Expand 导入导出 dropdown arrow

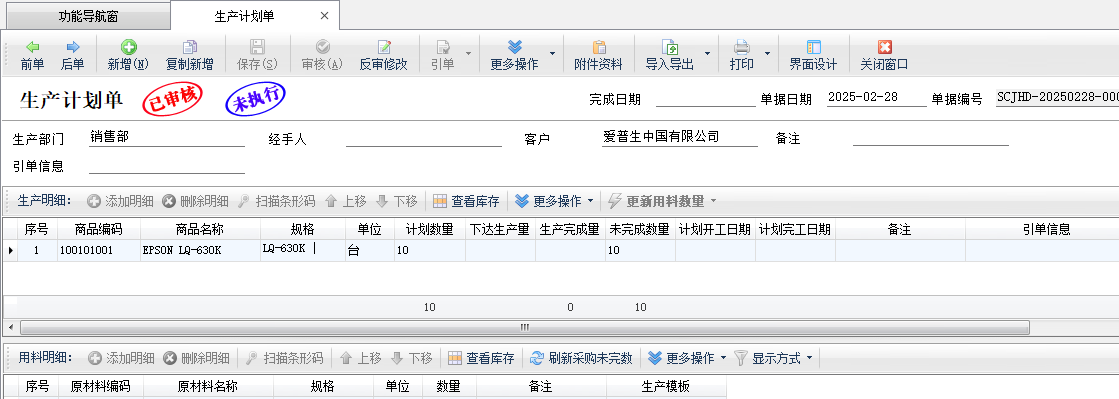pyautogui.click(x=707, y=54)
